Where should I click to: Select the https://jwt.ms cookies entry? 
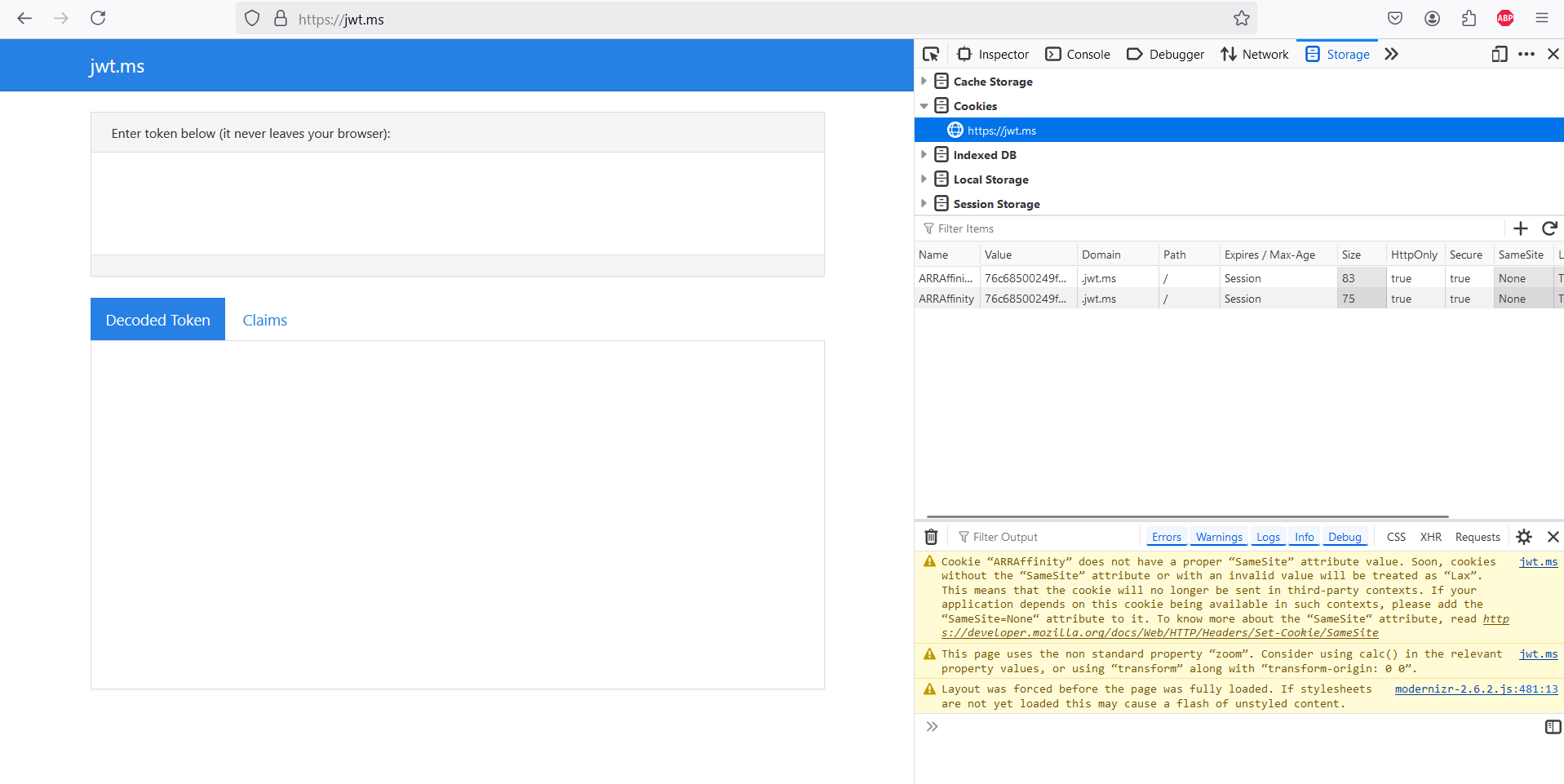(1238, 131)
